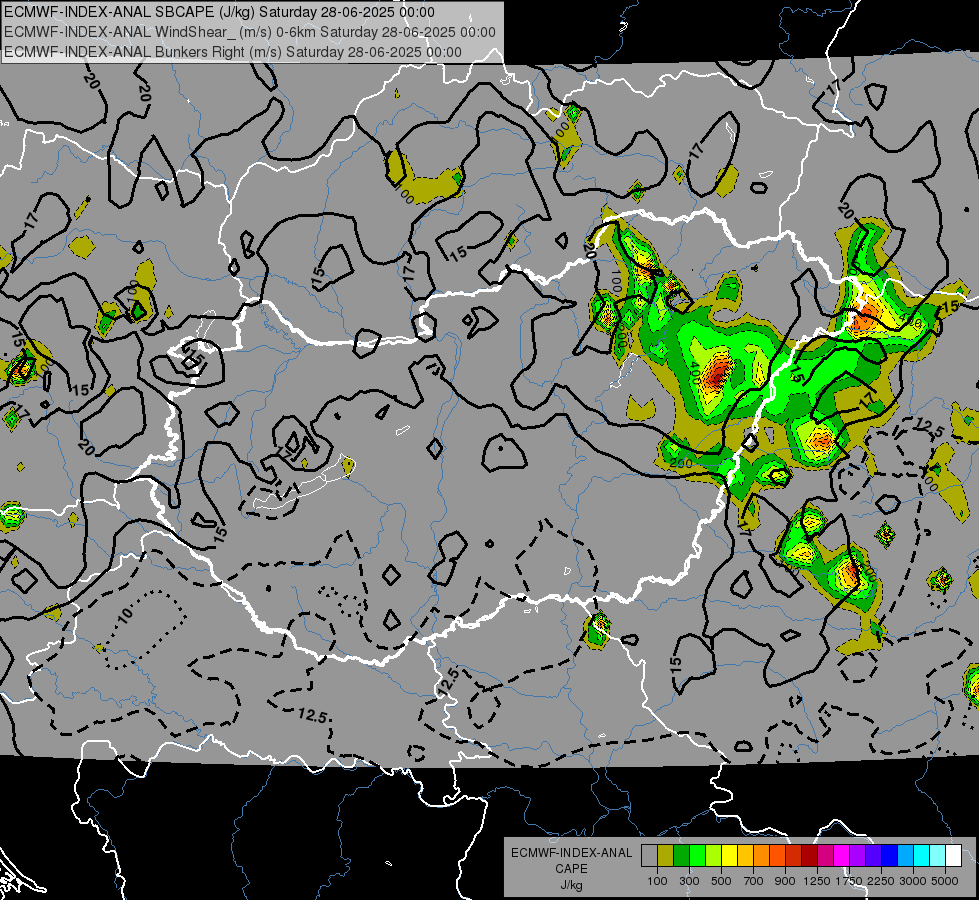Click the "2250" value under the legend
This screenshot has height=900, width=979.
(881, 881)
